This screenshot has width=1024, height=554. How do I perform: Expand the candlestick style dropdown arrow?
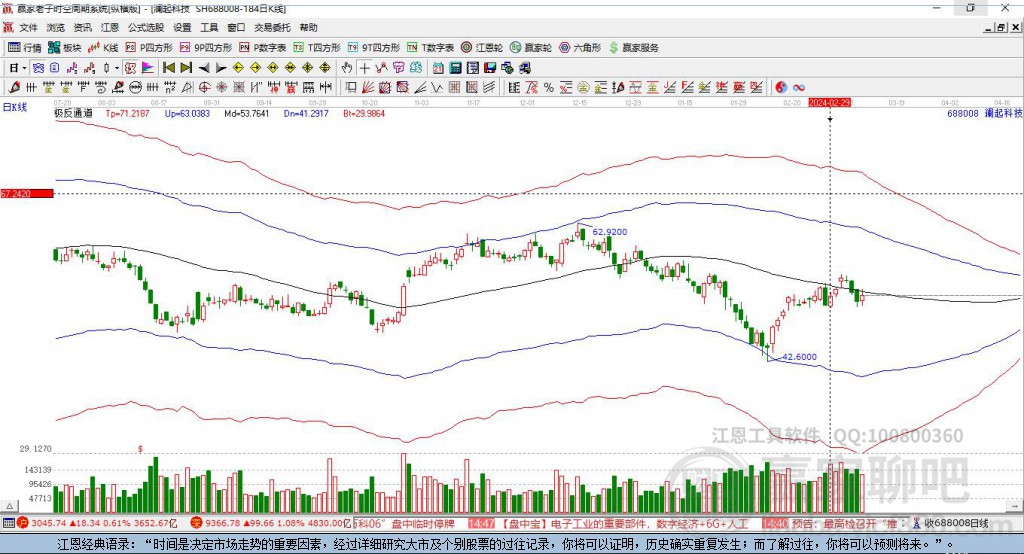pos(117,68)
